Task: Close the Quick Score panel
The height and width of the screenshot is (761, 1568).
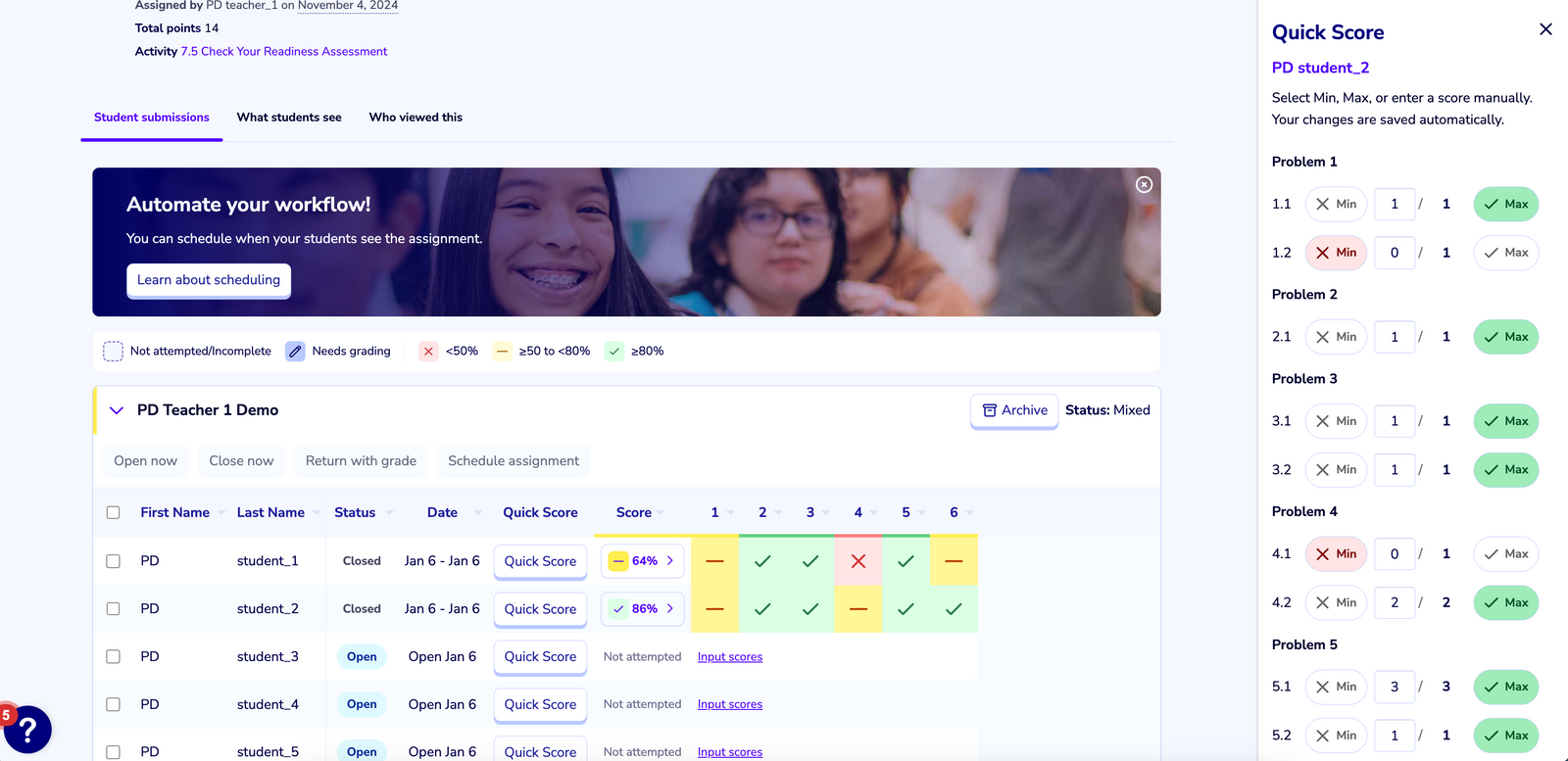Action: pos(1545,29)
